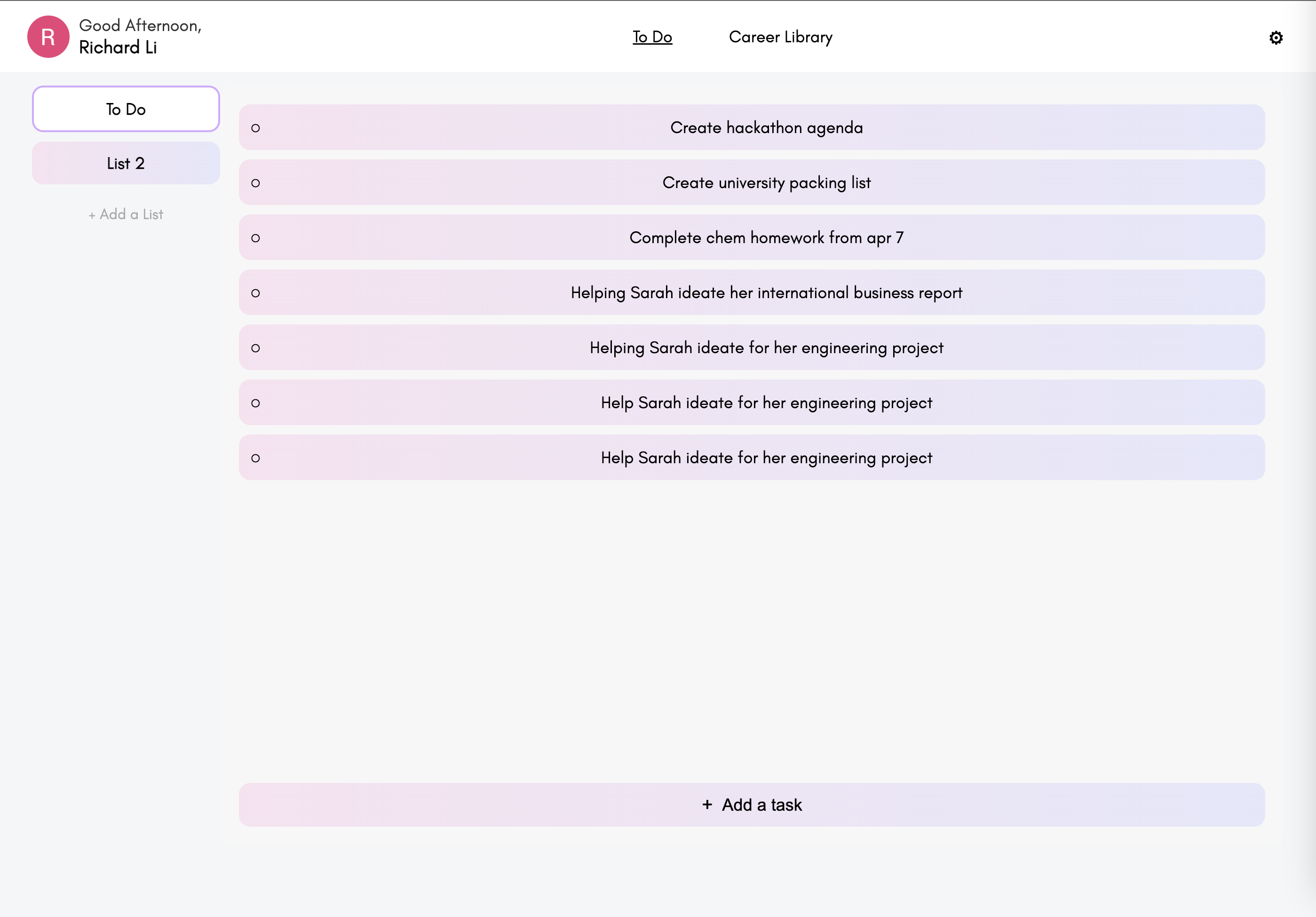Open the Career Library tab

pyautogui.click(x=780, y=37)
